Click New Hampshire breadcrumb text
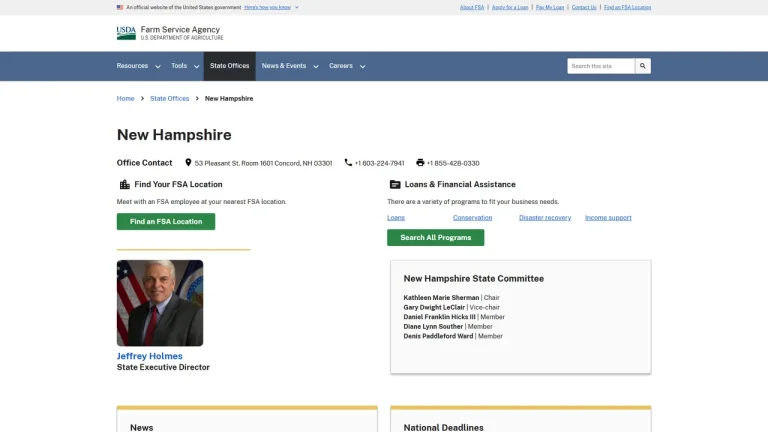This screenshot has width=768, height=432. point(229,98)
